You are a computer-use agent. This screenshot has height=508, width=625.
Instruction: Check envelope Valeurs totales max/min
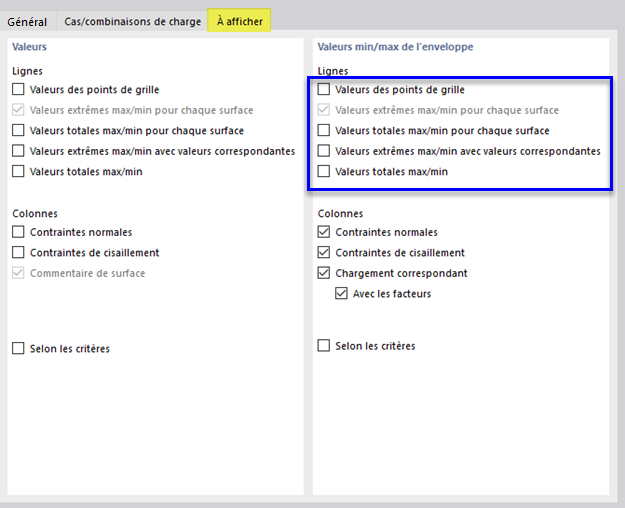324,171
